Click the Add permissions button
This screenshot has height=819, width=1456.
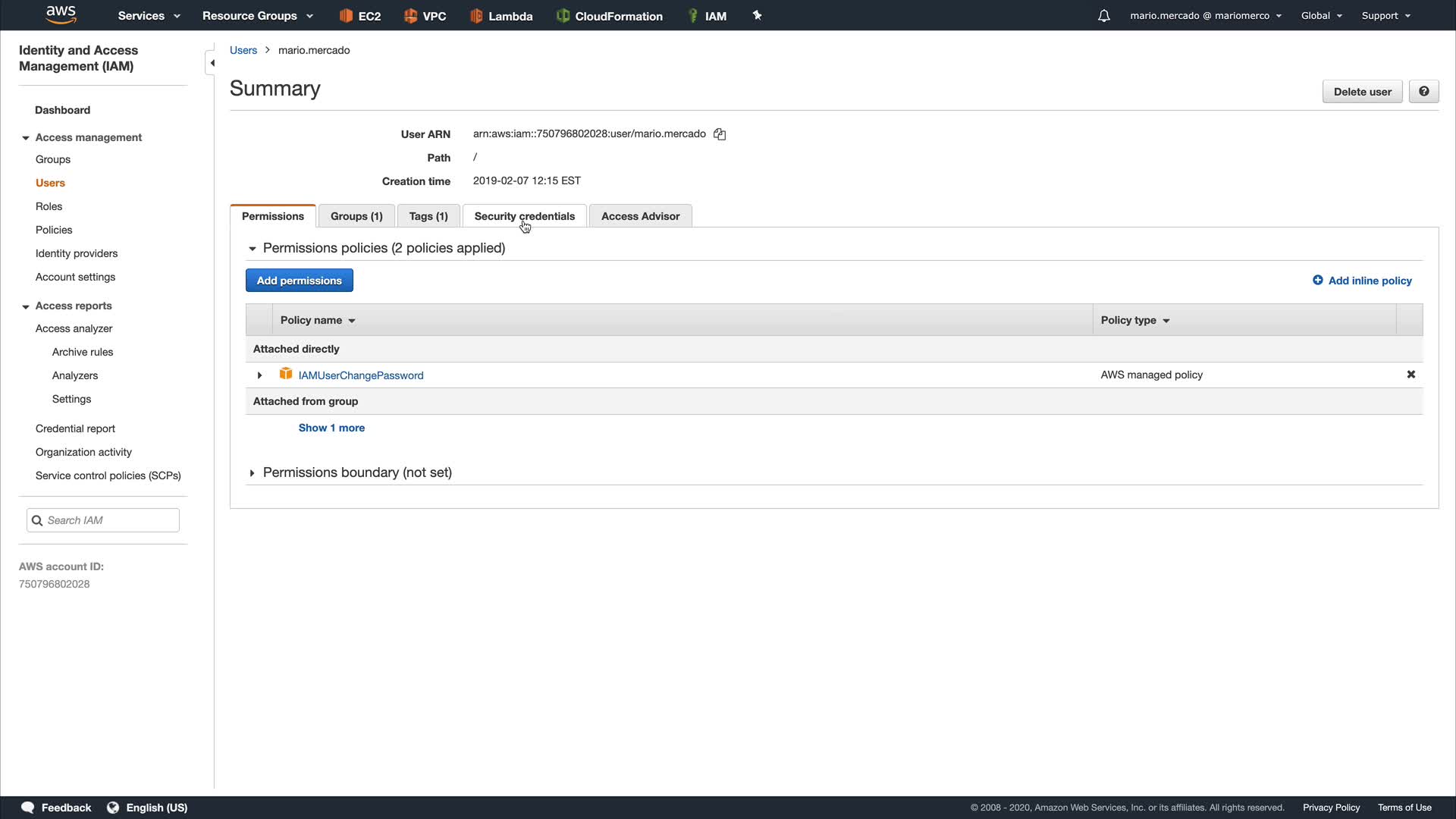coord(299,281)
